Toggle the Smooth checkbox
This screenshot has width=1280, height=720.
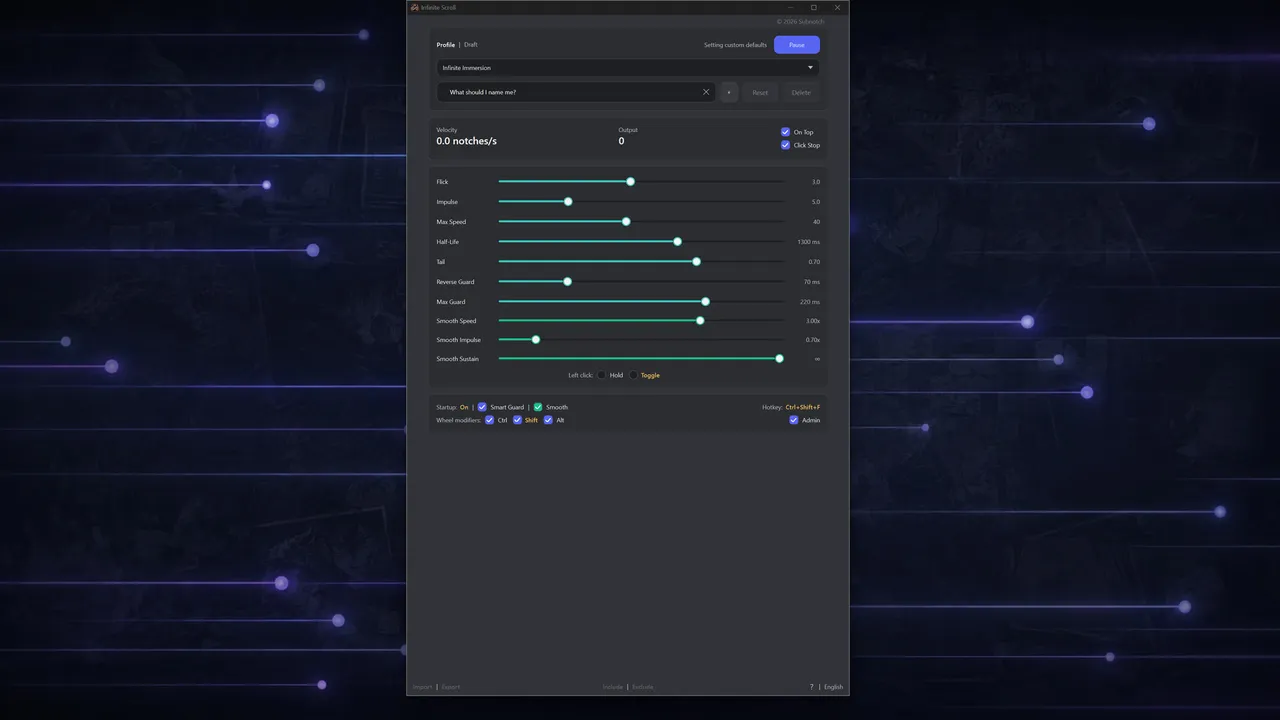[538, 407]
